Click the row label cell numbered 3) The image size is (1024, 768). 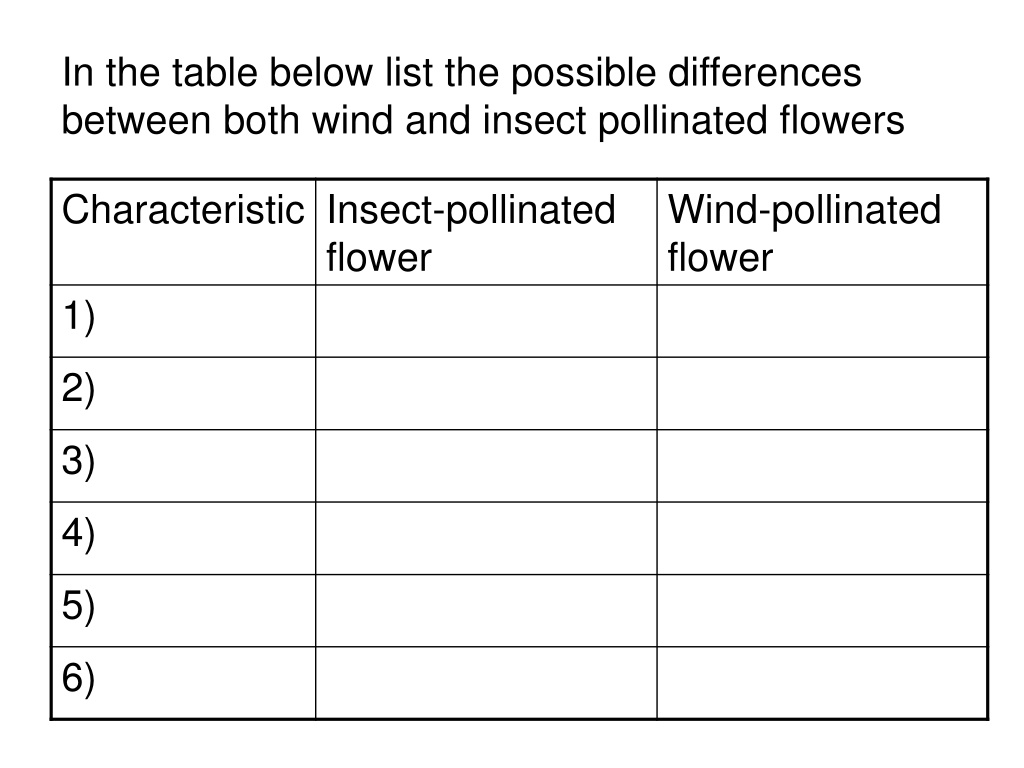click(x=183, y=465)
